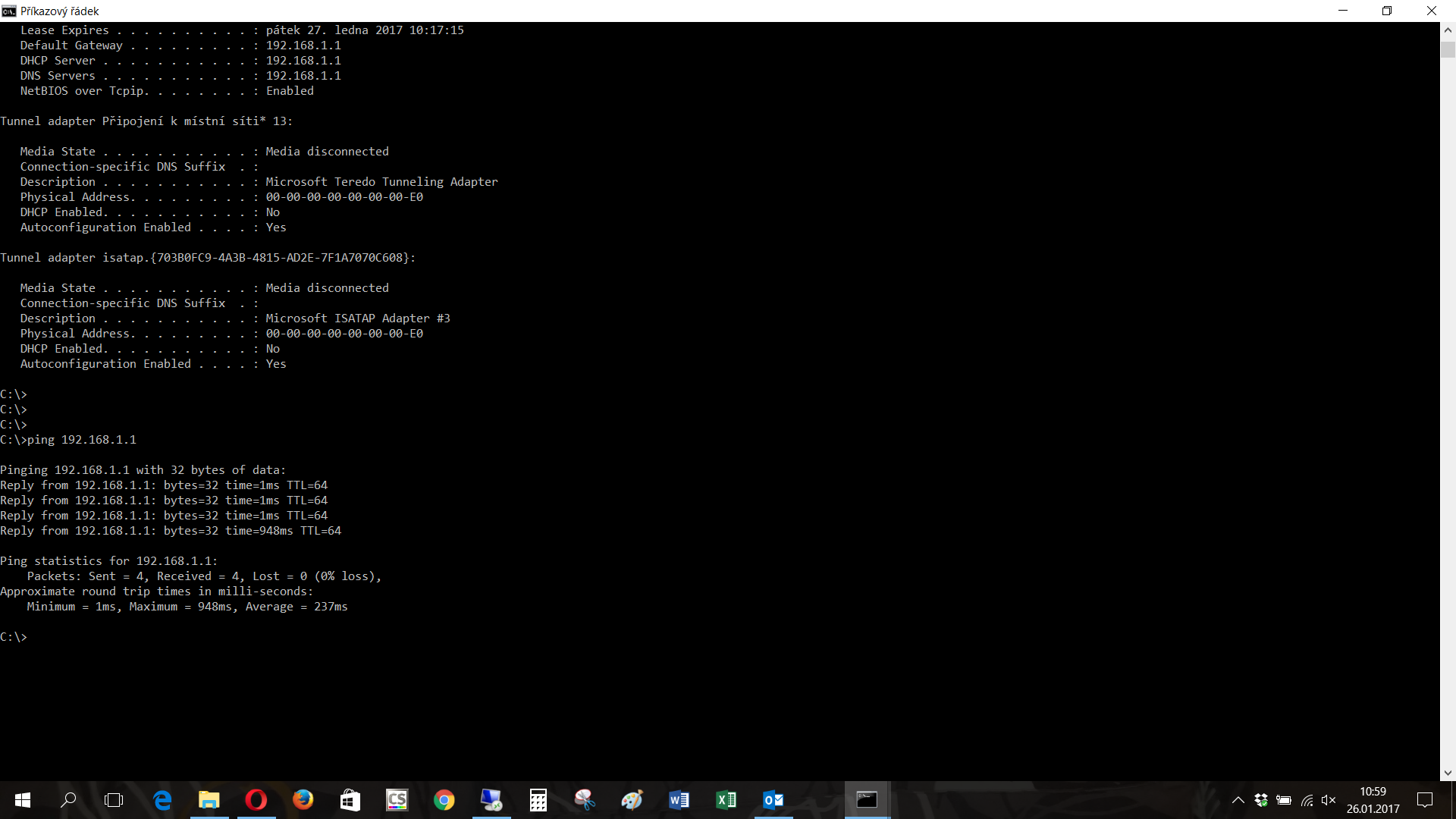Open the Action Center notifications button

point(1425,800)
